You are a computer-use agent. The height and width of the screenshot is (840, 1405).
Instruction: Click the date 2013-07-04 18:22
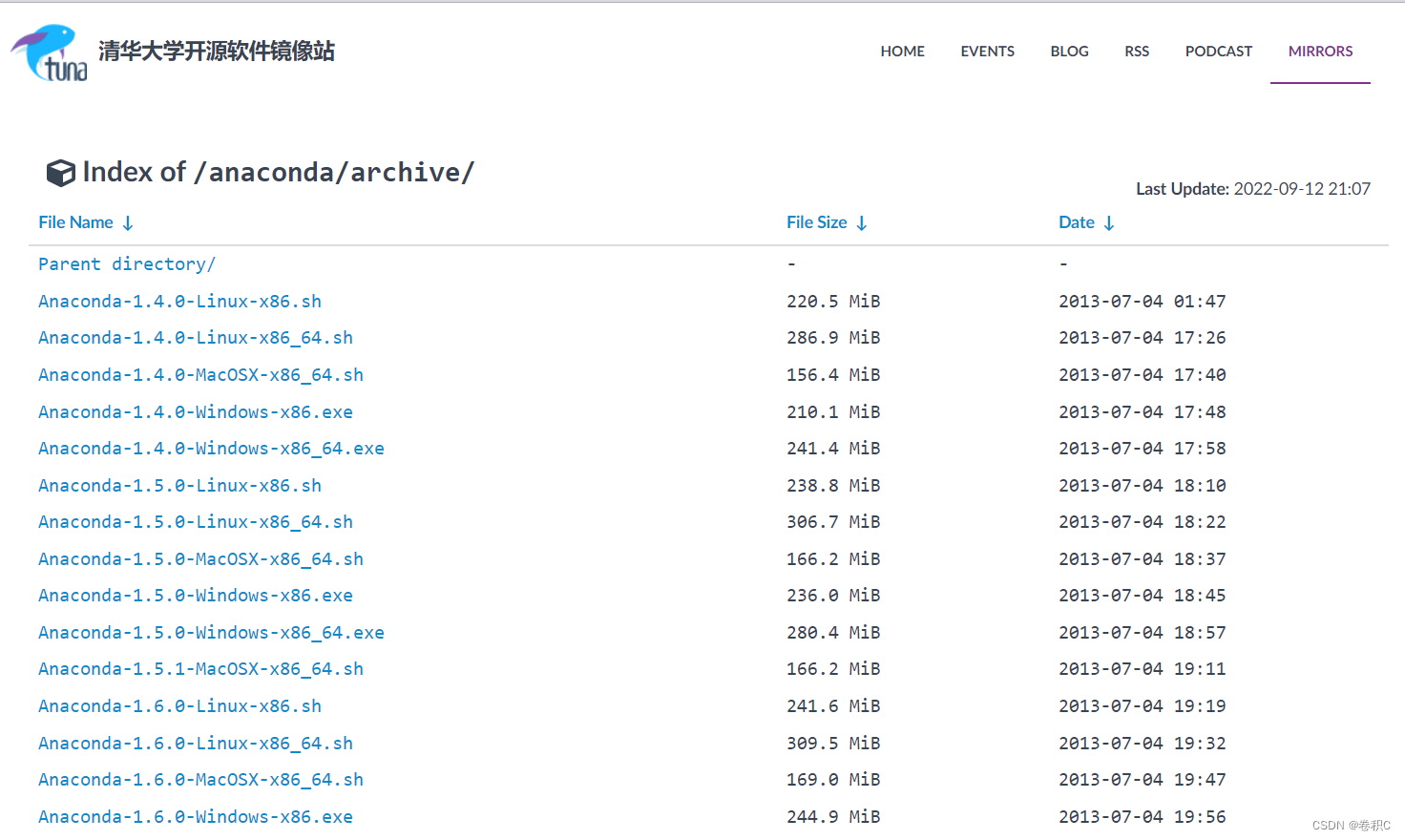click(x=1143, y=522)
